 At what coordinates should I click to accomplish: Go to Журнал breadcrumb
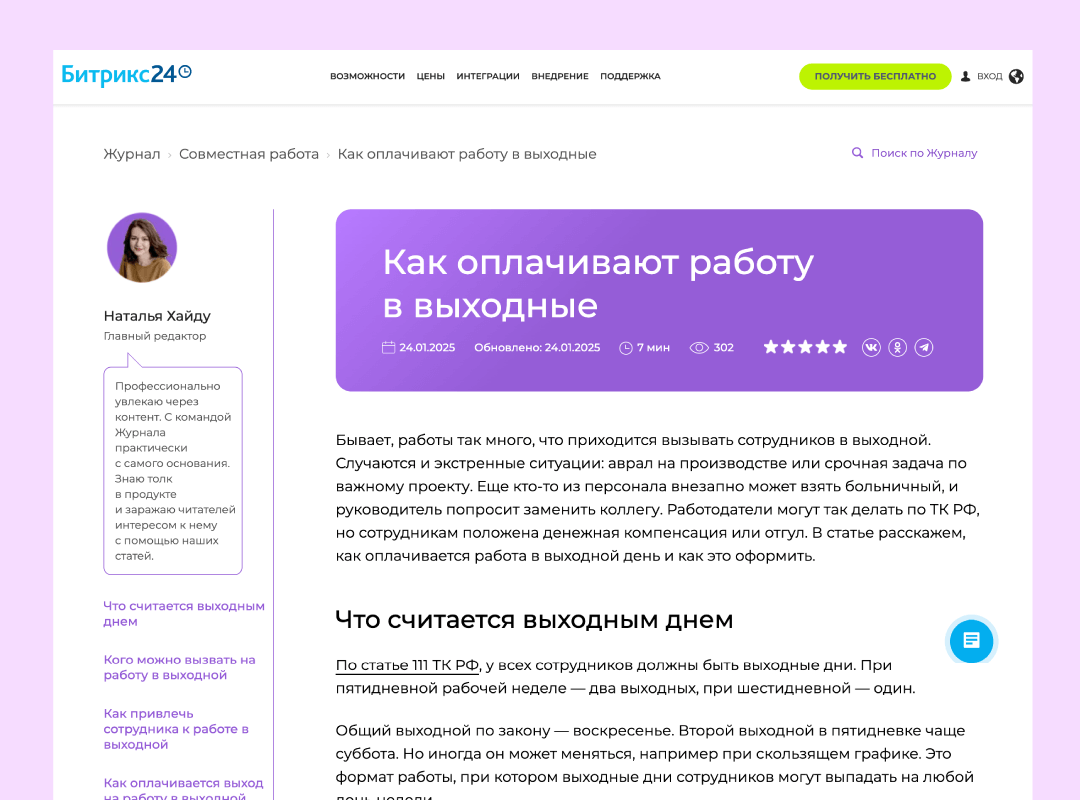tap(132, 154)
